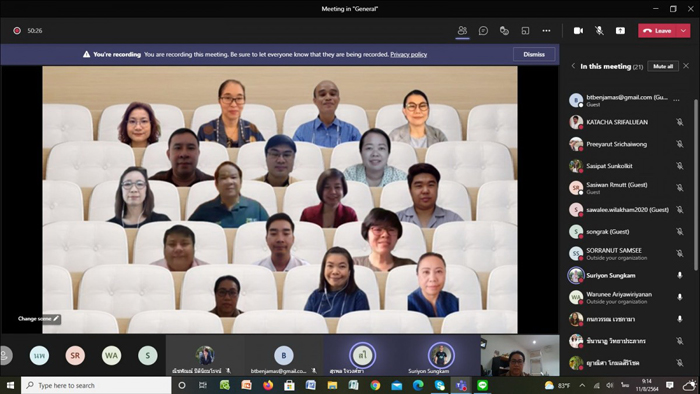
Task: Open the meeting layout icon
Action: coord(525,30)
